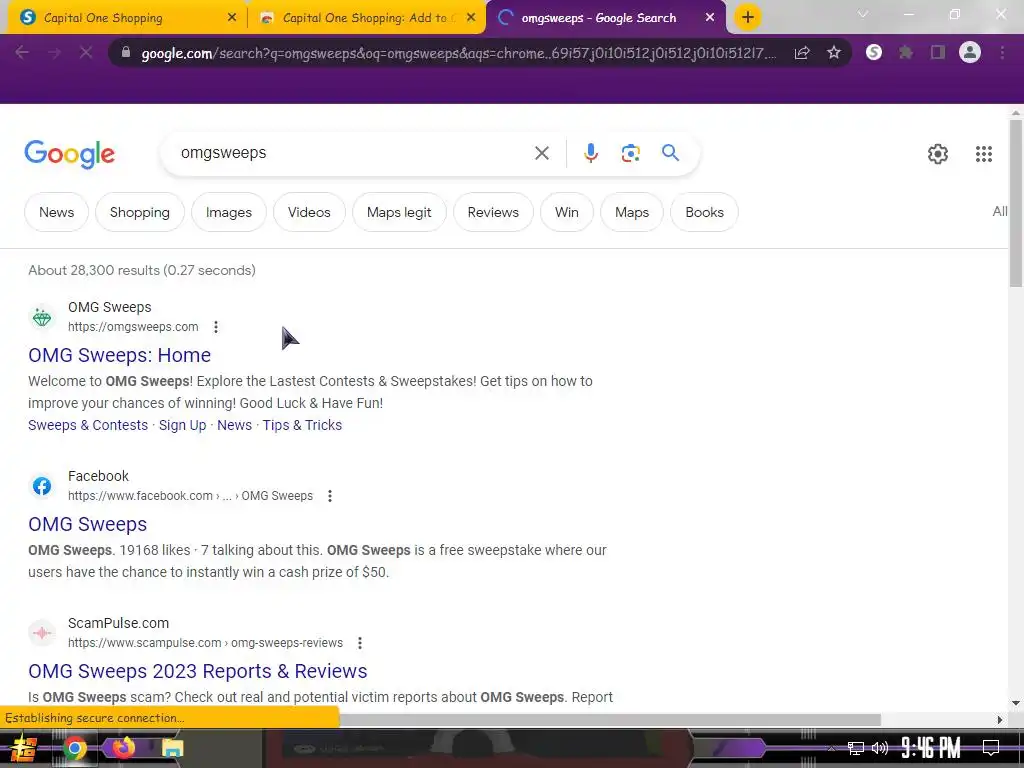Open more options for ScamPulse result
This screenshot has height=768, width=1024.
[360, 643]
